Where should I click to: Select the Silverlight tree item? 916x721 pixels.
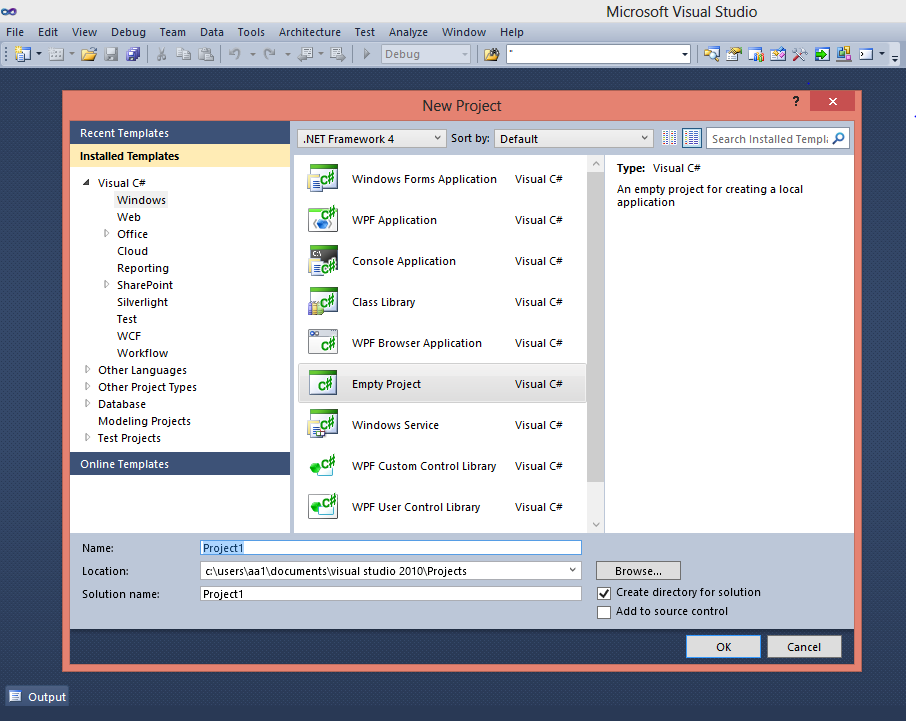(x=142, y=301)
